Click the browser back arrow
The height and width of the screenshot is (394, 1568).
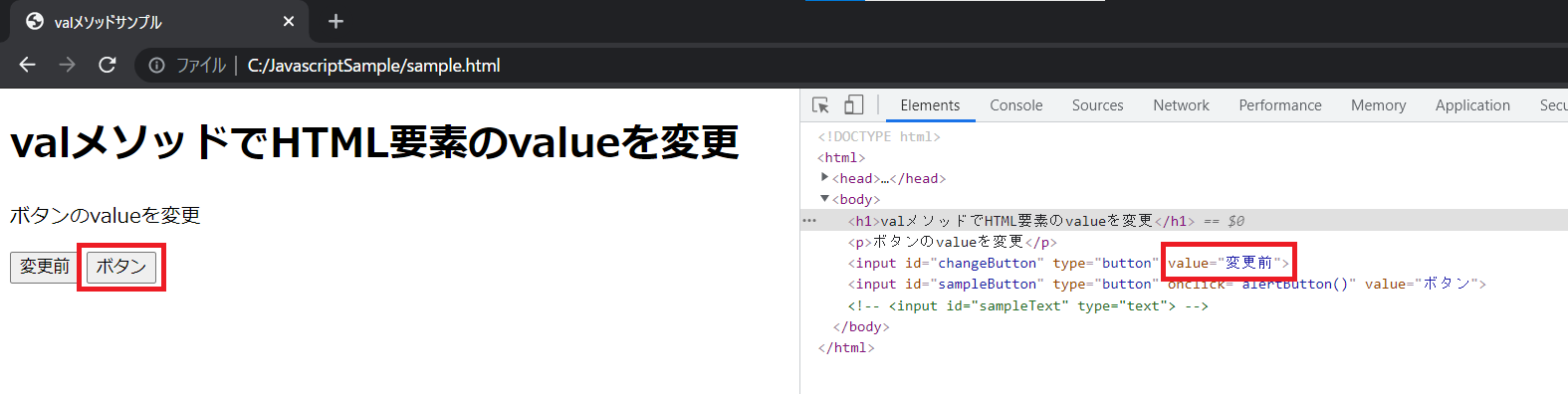point(27,65)
